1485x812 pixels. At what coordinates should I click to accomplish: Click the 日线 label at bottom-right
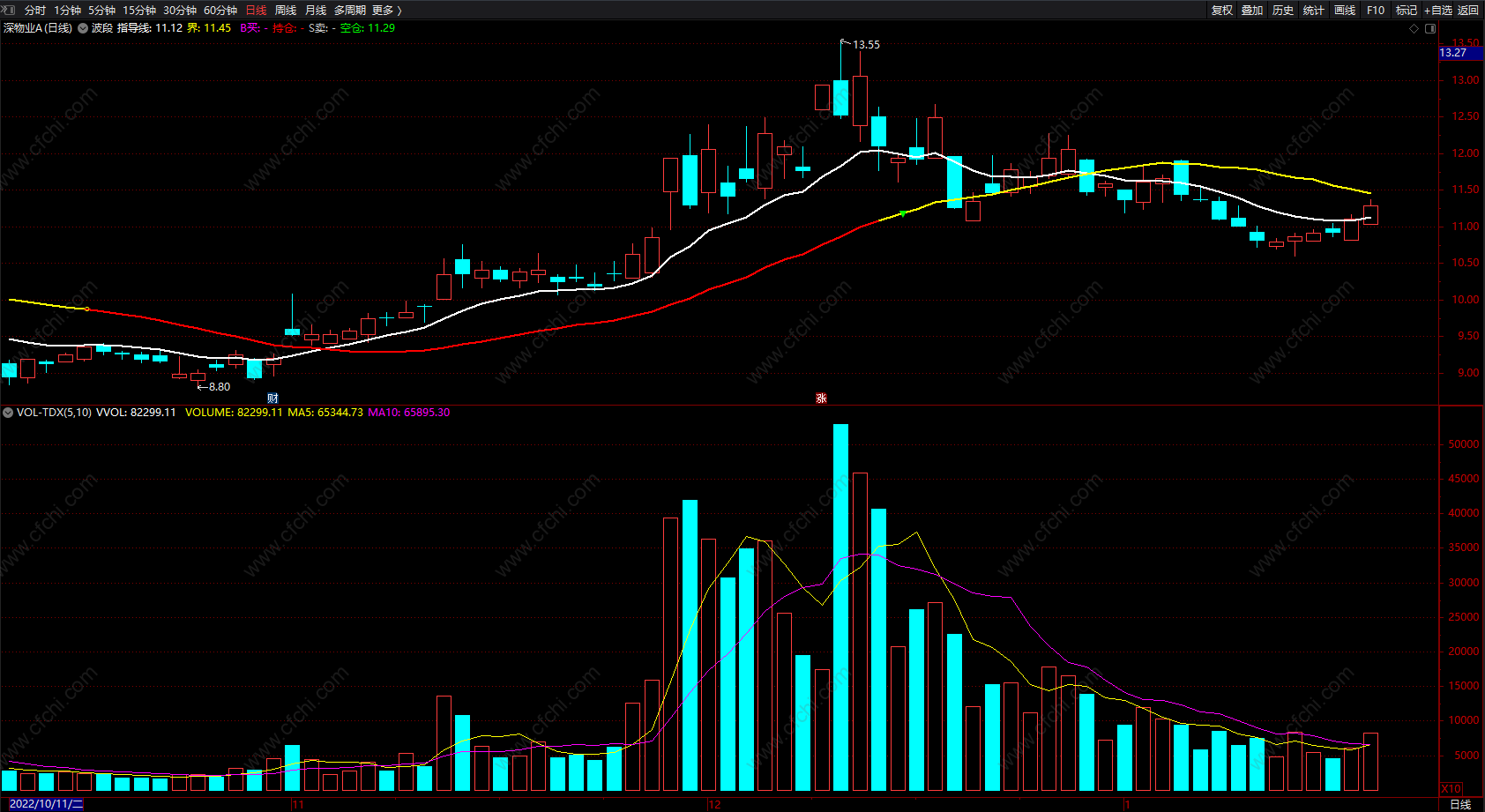tap(1460, 804)
